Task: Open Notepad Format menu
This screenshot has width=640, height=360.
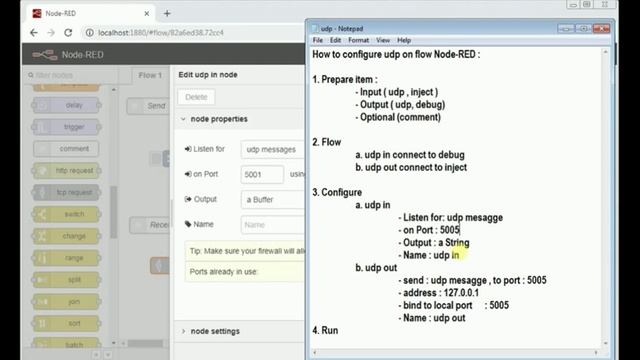Action: coord(358,40)
